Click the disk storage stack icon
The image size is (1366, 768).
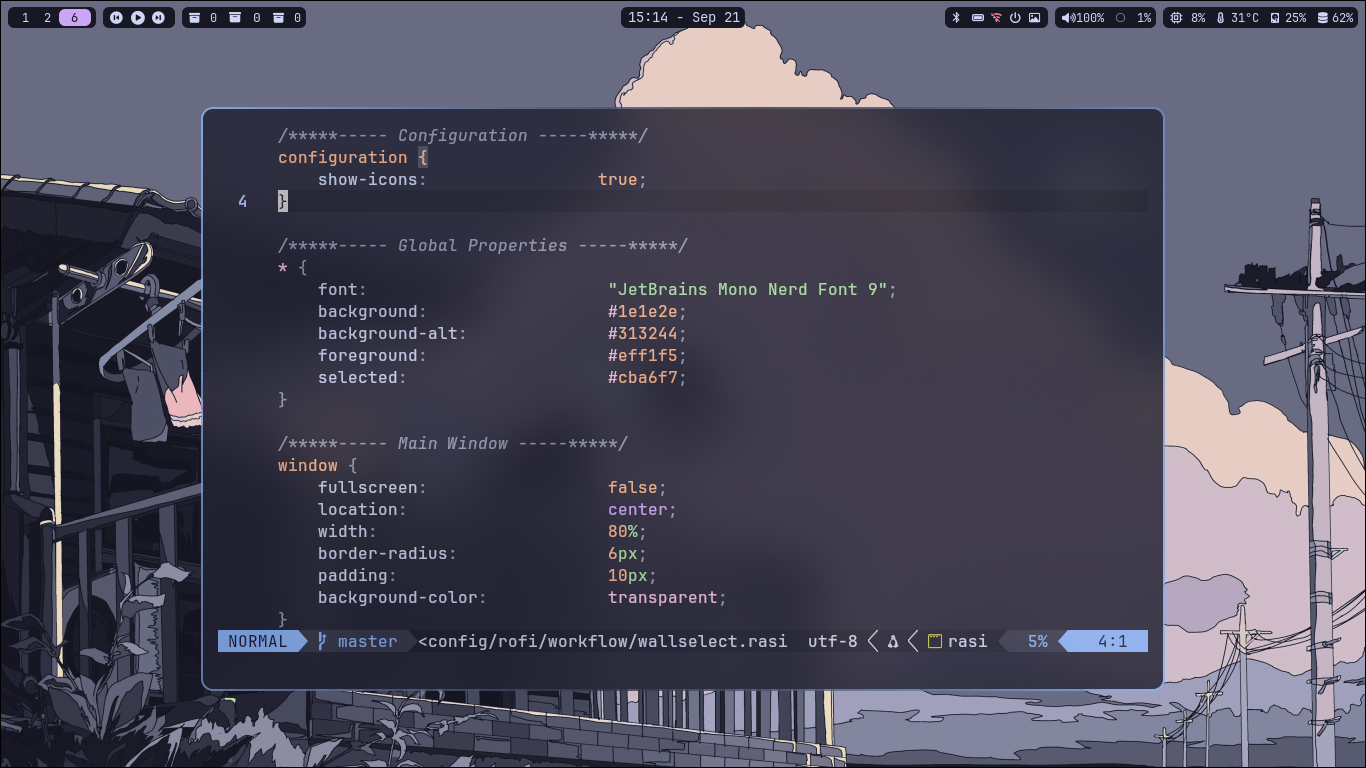tap(1323, 18)
